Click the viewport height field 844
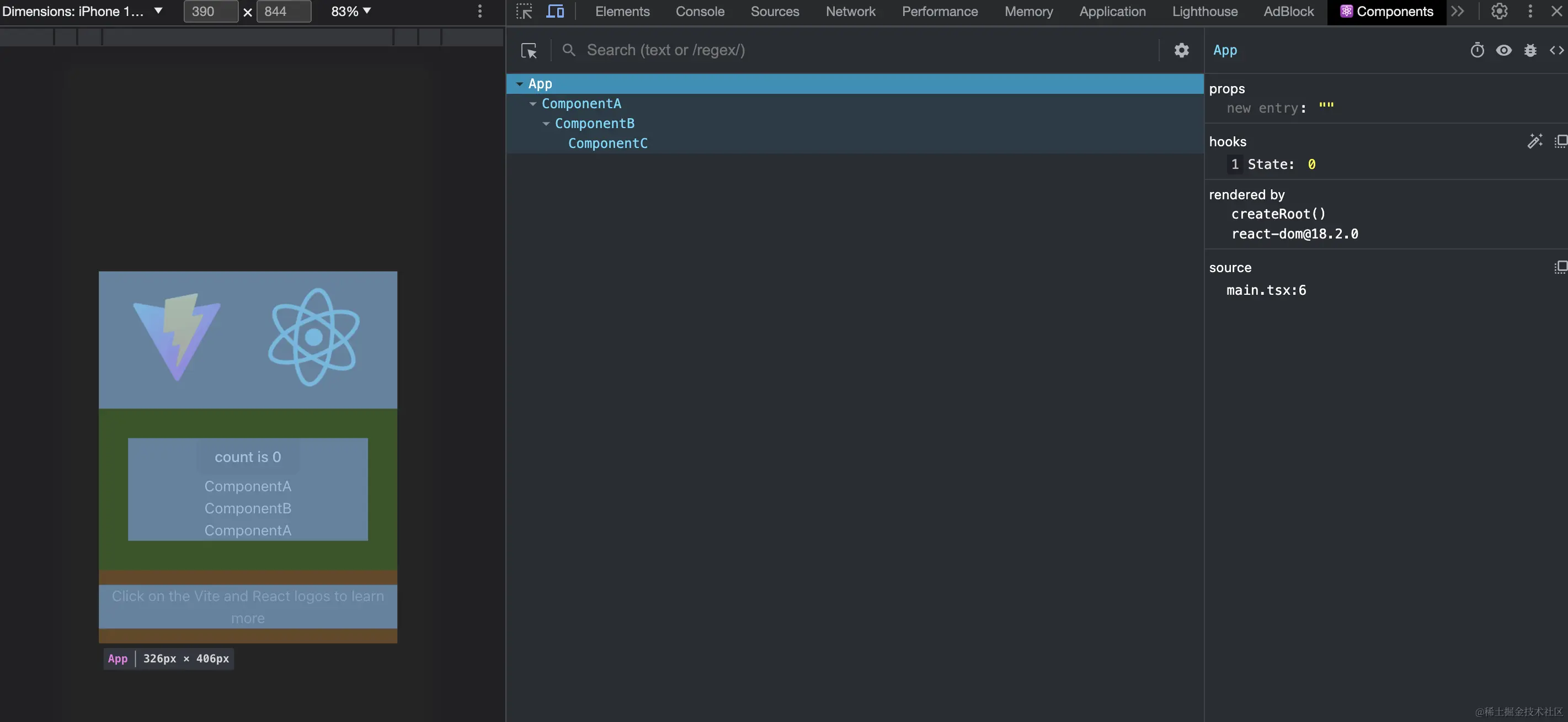1568x722 pixels. pyautogui.click(x=284, y=11)
